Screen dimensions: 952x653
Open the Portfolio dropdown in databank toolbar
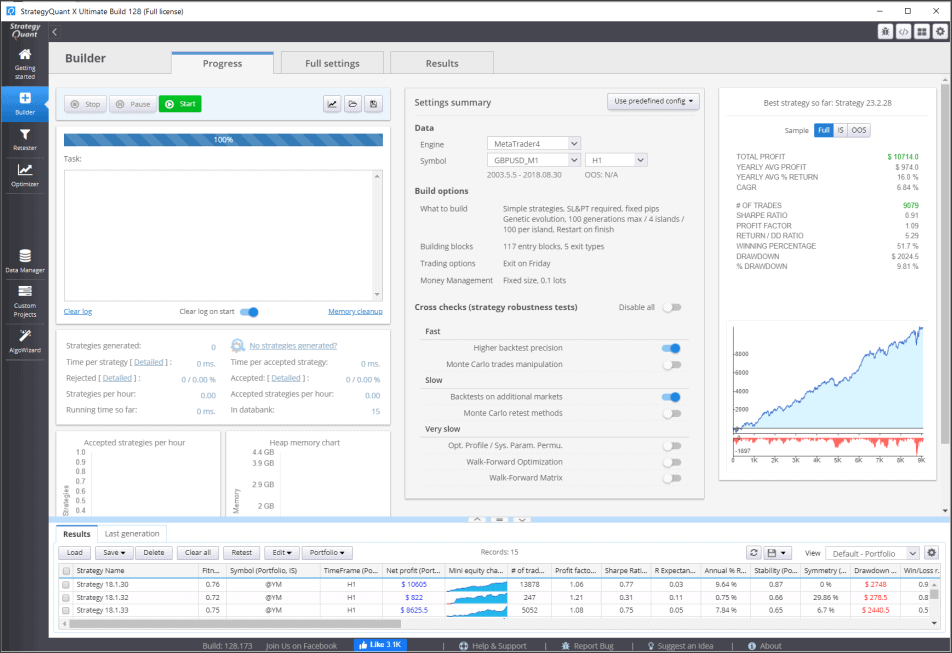coord(327,553)
